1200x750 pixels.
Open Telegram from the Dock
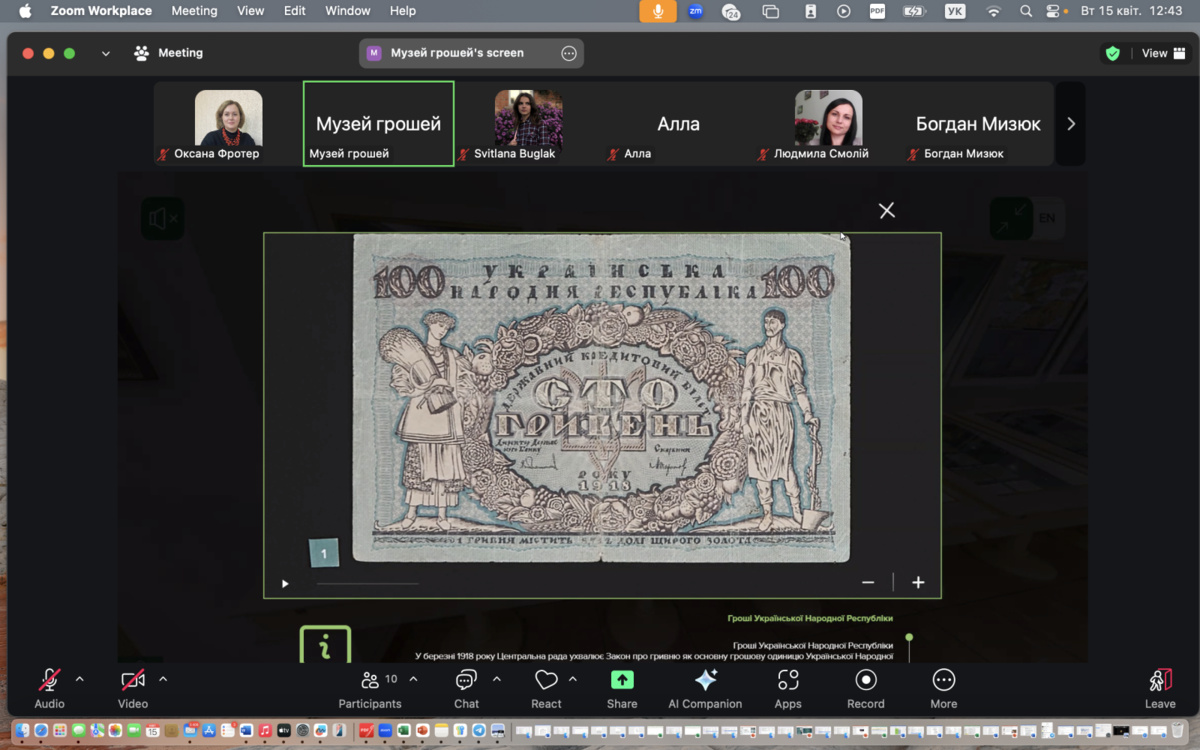pyautogui.click(x=479, y=731)
